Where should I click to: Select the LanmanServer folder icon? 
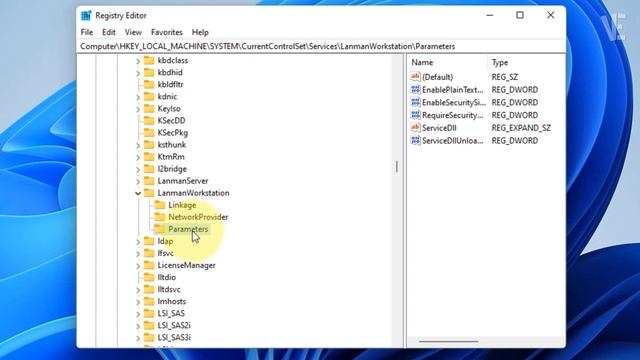click(149, 181)
